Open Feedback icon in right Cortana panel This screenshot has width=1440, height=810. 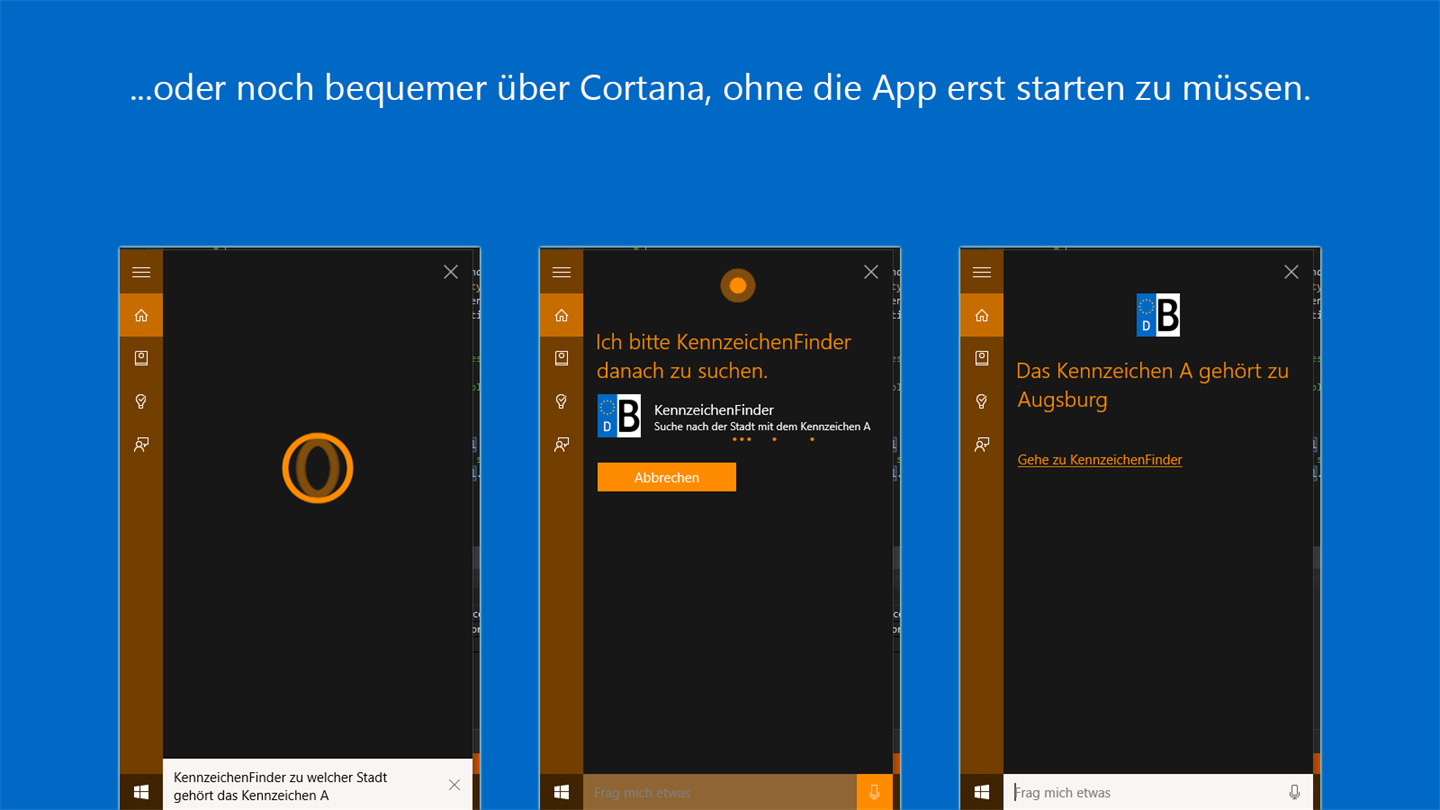[x=981, y=444]
